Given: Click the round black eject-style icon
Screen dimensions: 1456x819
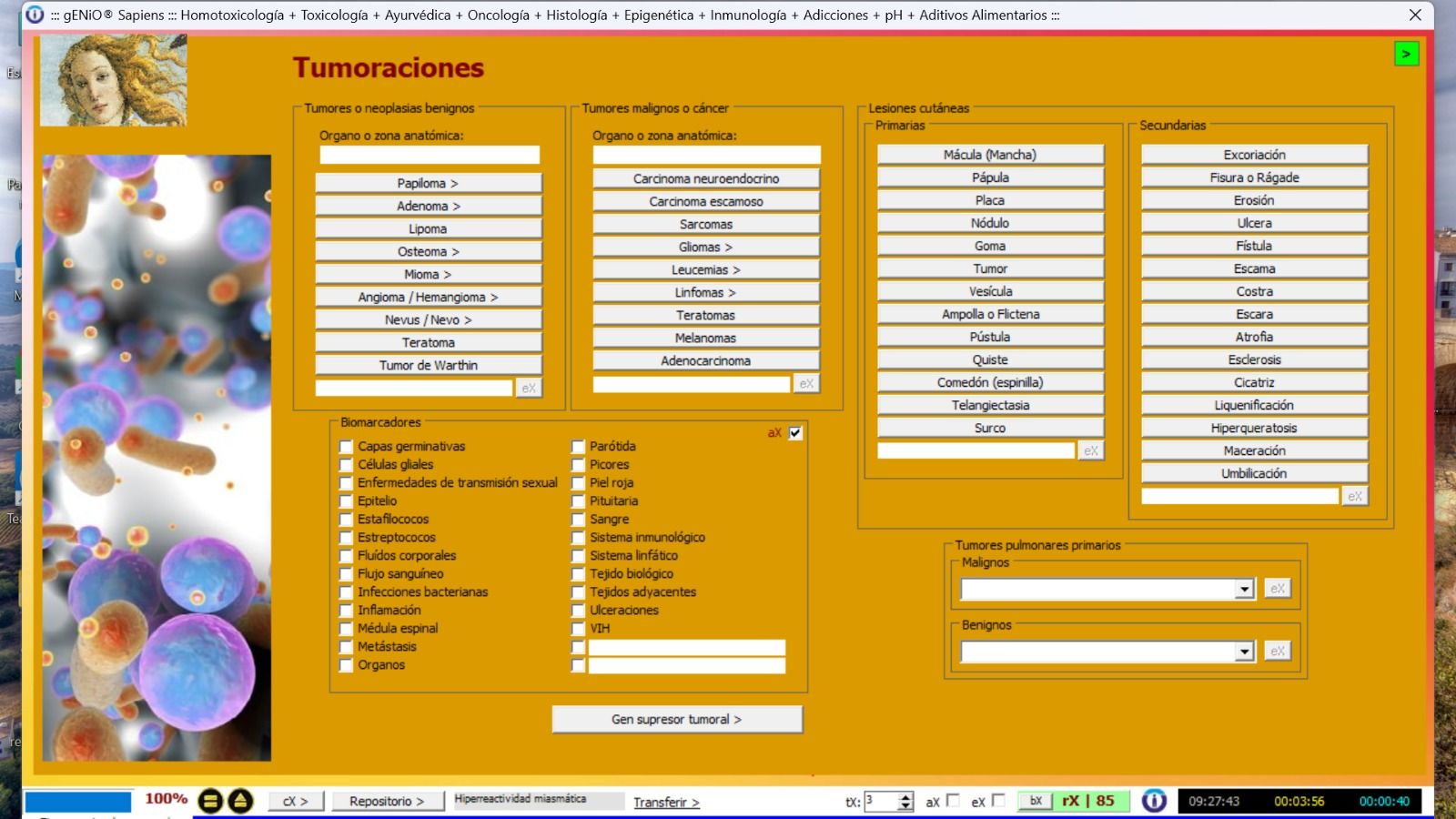Looking at the screenshot, I should 240,801.
